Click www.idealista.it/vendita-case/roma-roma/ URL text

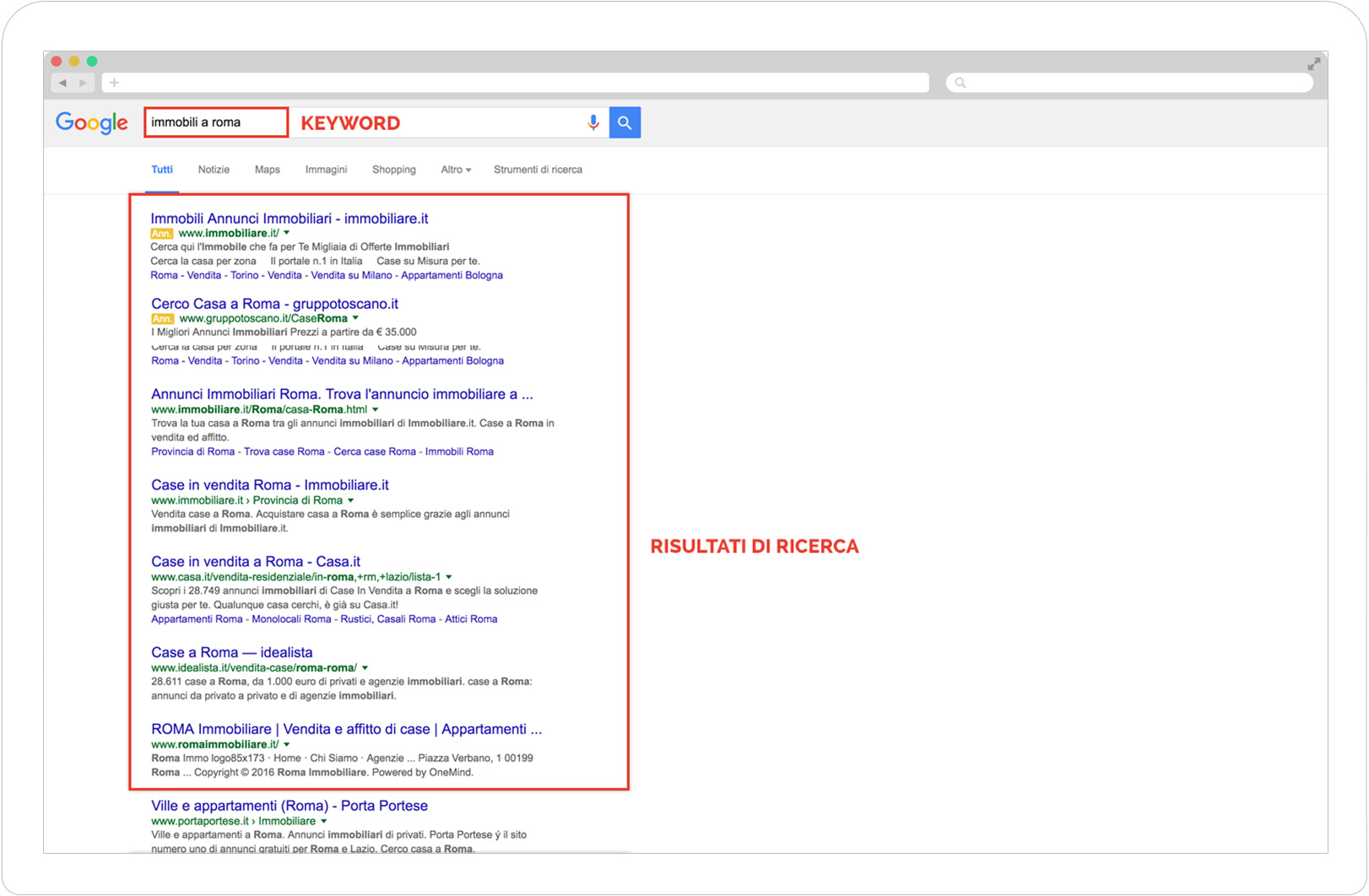254,667
